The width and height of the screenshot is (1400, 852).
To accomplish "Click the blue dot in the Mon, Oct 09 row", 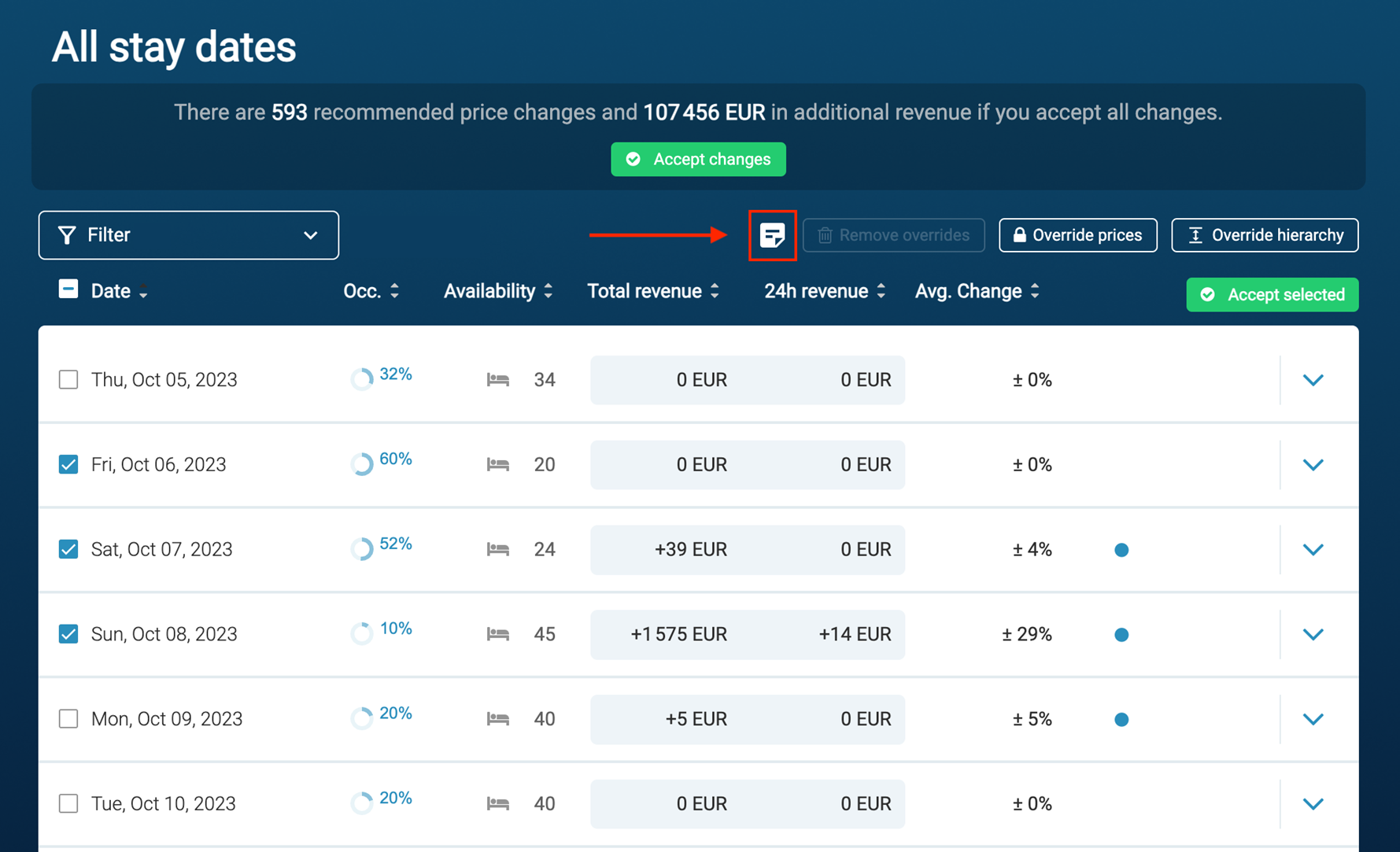I will click(x=1121, y=719).
